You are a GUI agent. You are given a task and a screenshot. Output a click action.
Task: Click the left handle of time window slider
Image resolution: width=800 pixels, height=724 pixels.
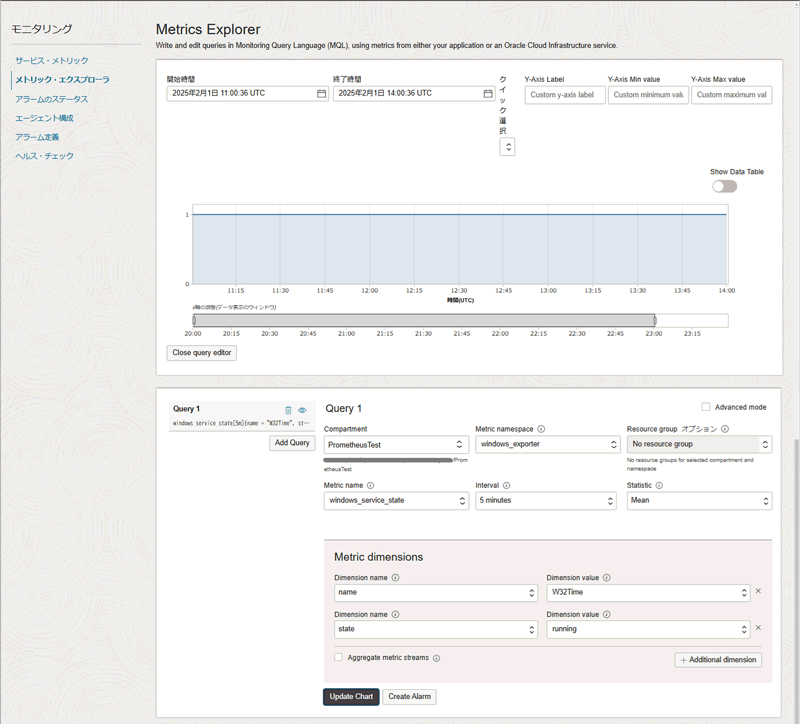click(194, 320)
